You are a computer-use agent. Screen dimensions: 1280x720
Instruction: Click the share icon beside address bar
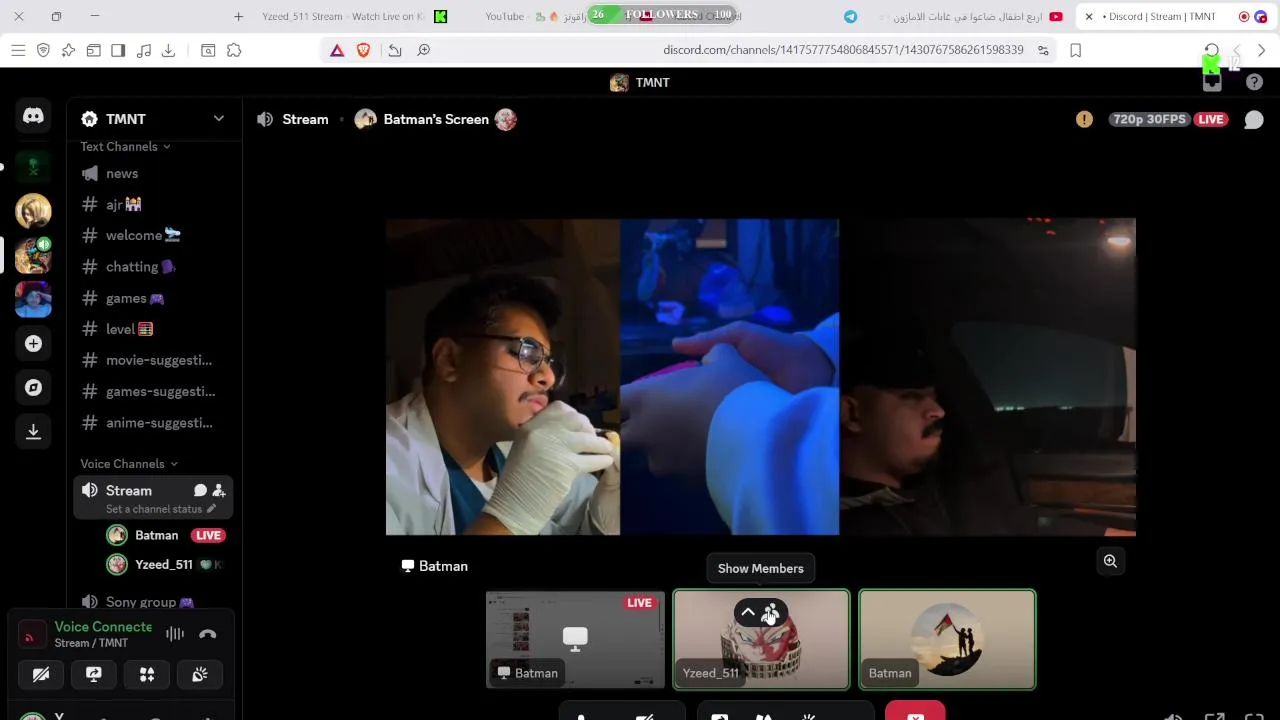click(x=395, y=50)
